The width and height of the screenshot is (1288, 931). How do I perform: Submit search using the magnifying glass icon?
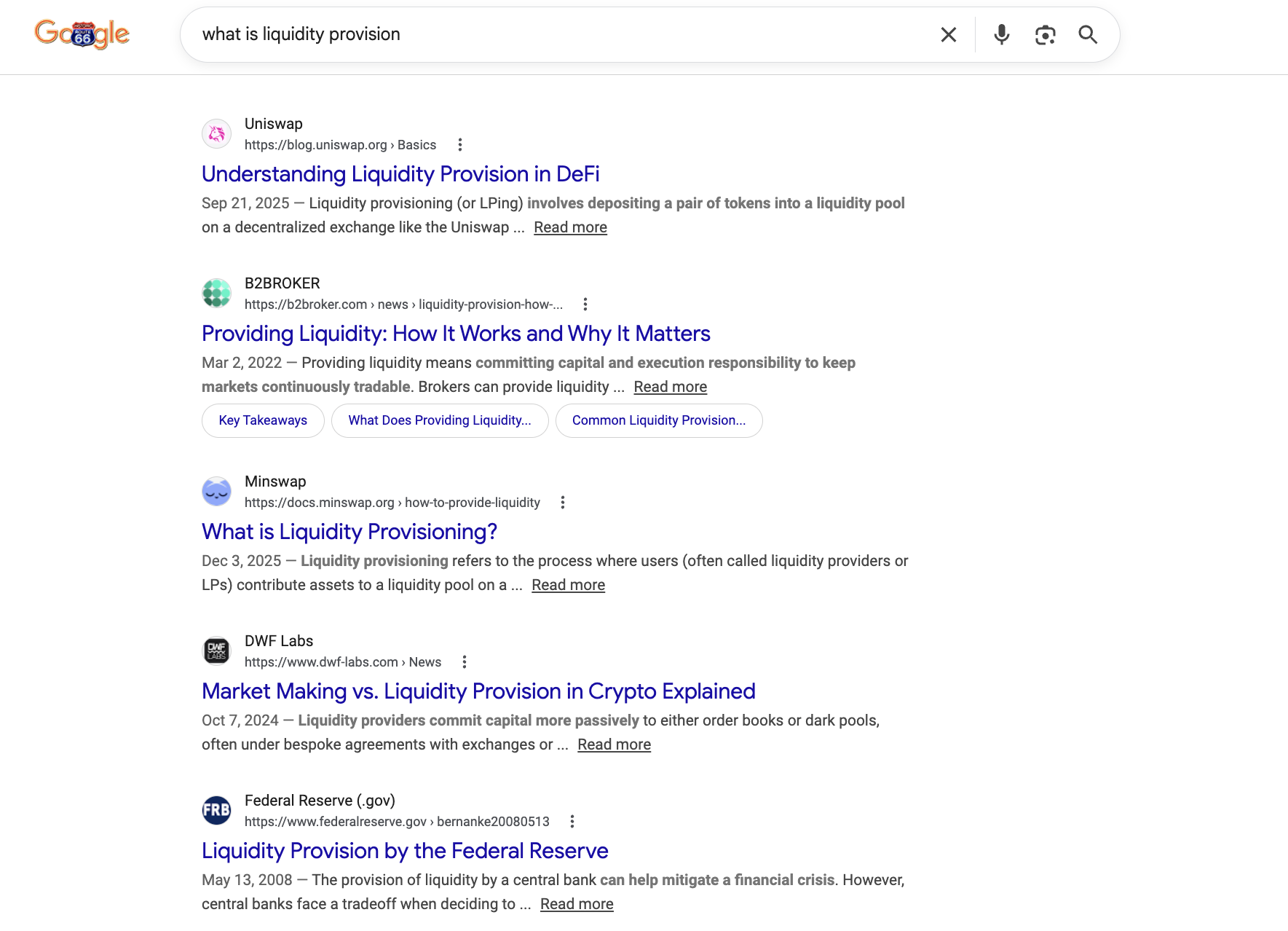pos(1088,34)
